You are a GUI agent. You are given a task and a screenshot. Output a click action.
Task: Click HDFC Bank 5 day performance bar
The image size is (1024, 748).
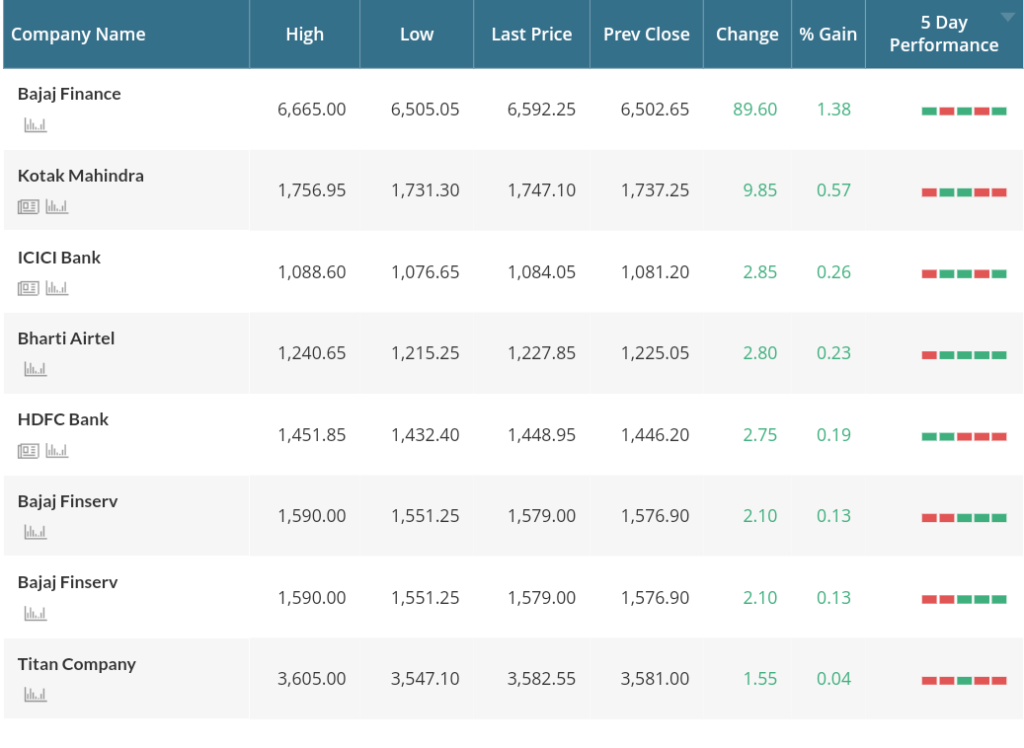click(x=964, y=436)
